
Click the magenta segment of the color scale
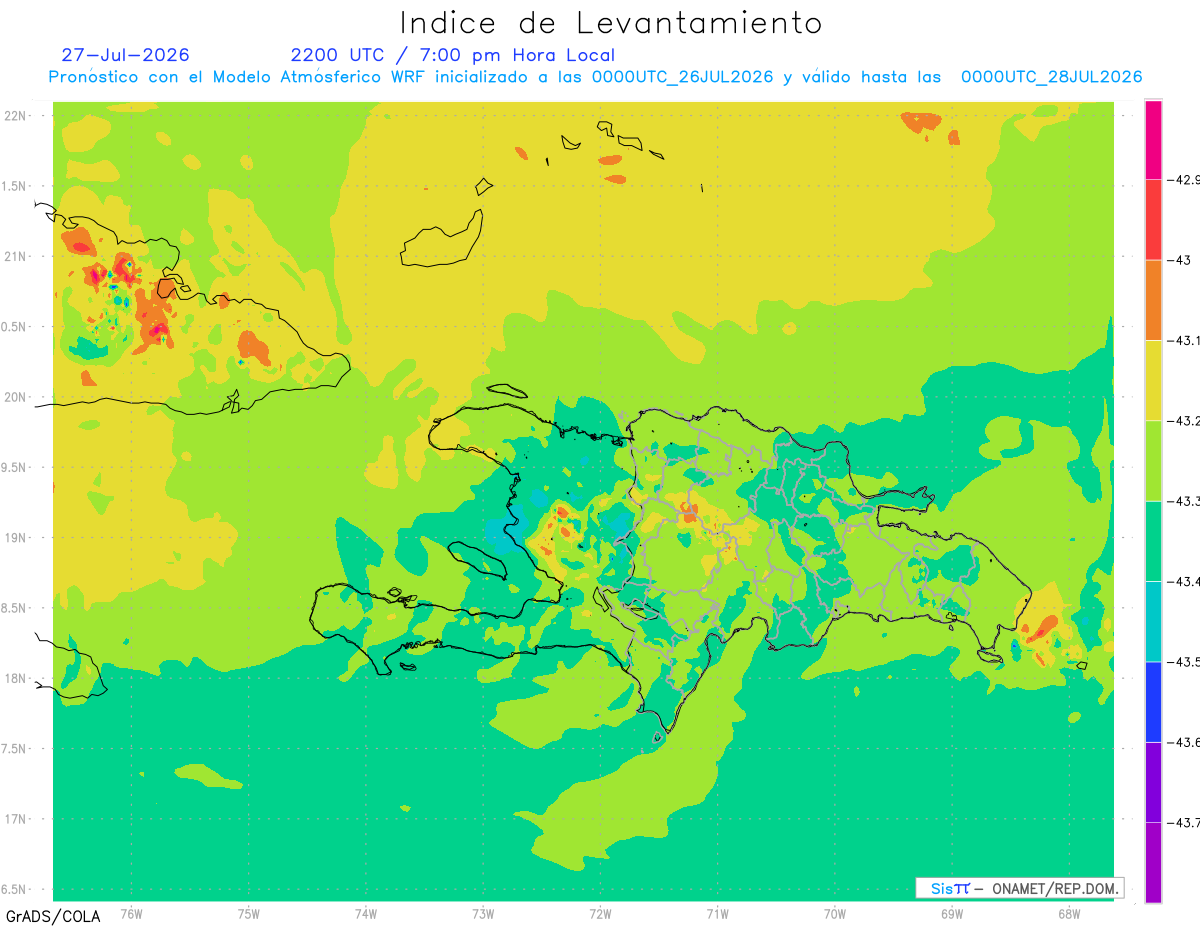tap(1153, 140)
